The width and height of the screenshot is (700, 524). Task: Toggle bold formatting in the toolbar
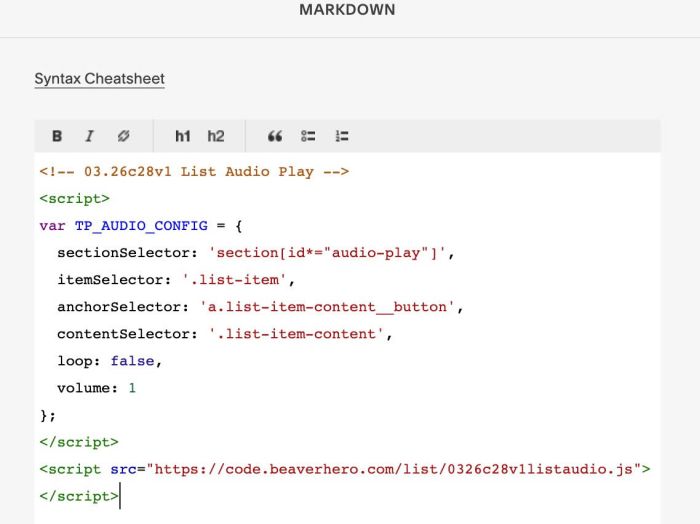[57, 136]
